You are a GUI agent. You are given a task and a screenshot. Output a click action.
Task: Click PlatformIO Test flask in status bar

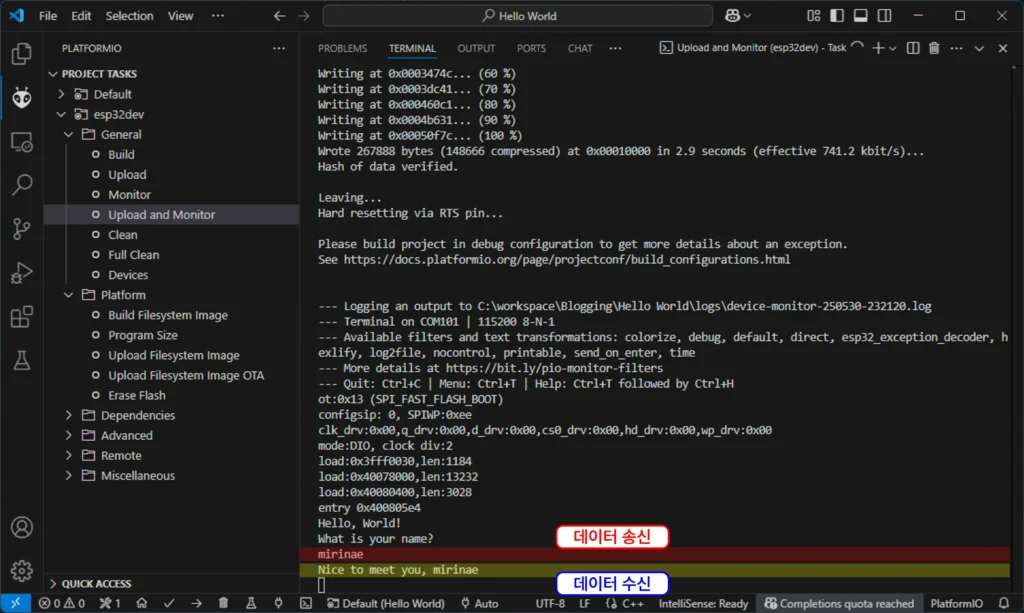251,603
